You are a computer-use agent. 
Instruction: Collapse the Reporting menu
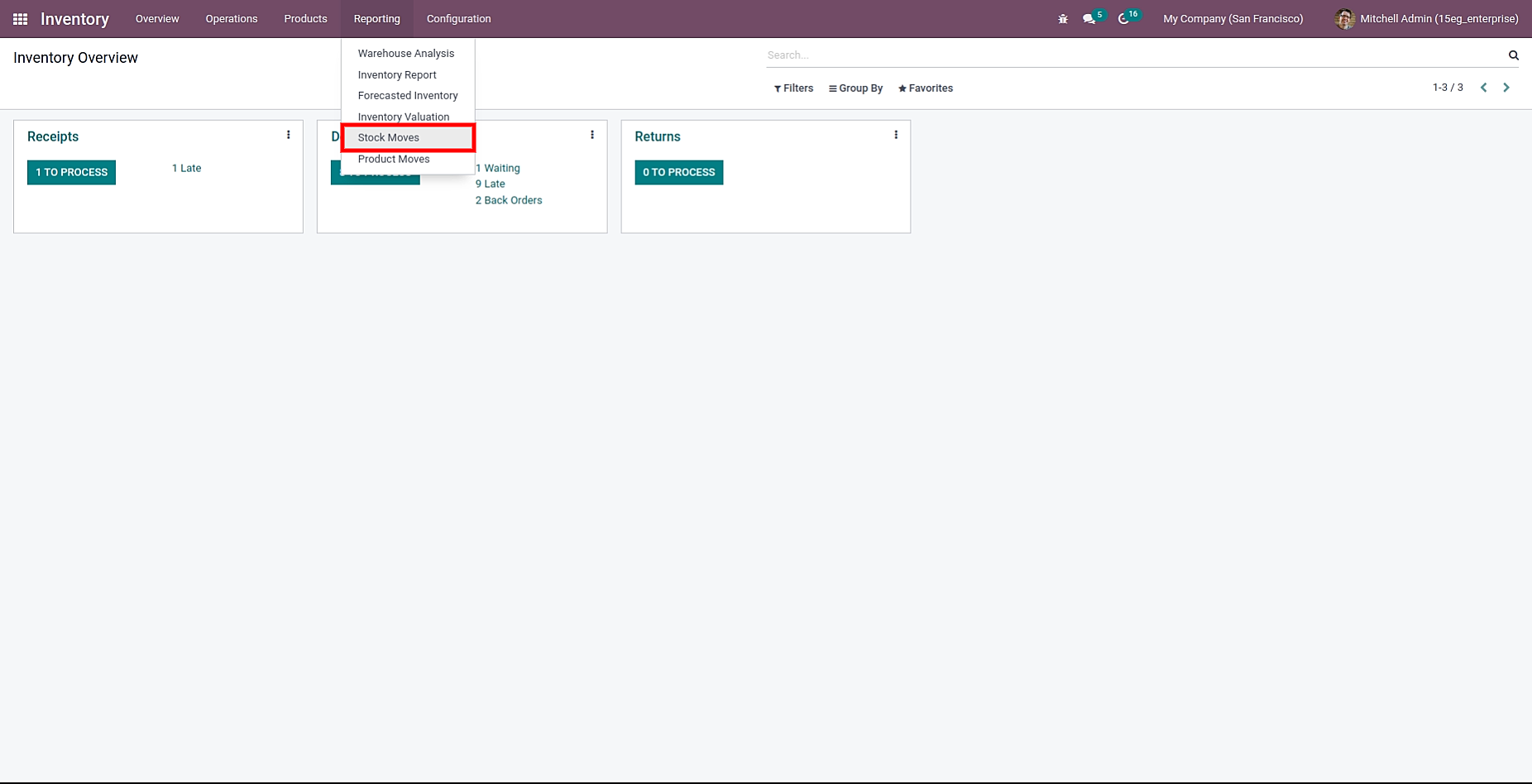377,18
